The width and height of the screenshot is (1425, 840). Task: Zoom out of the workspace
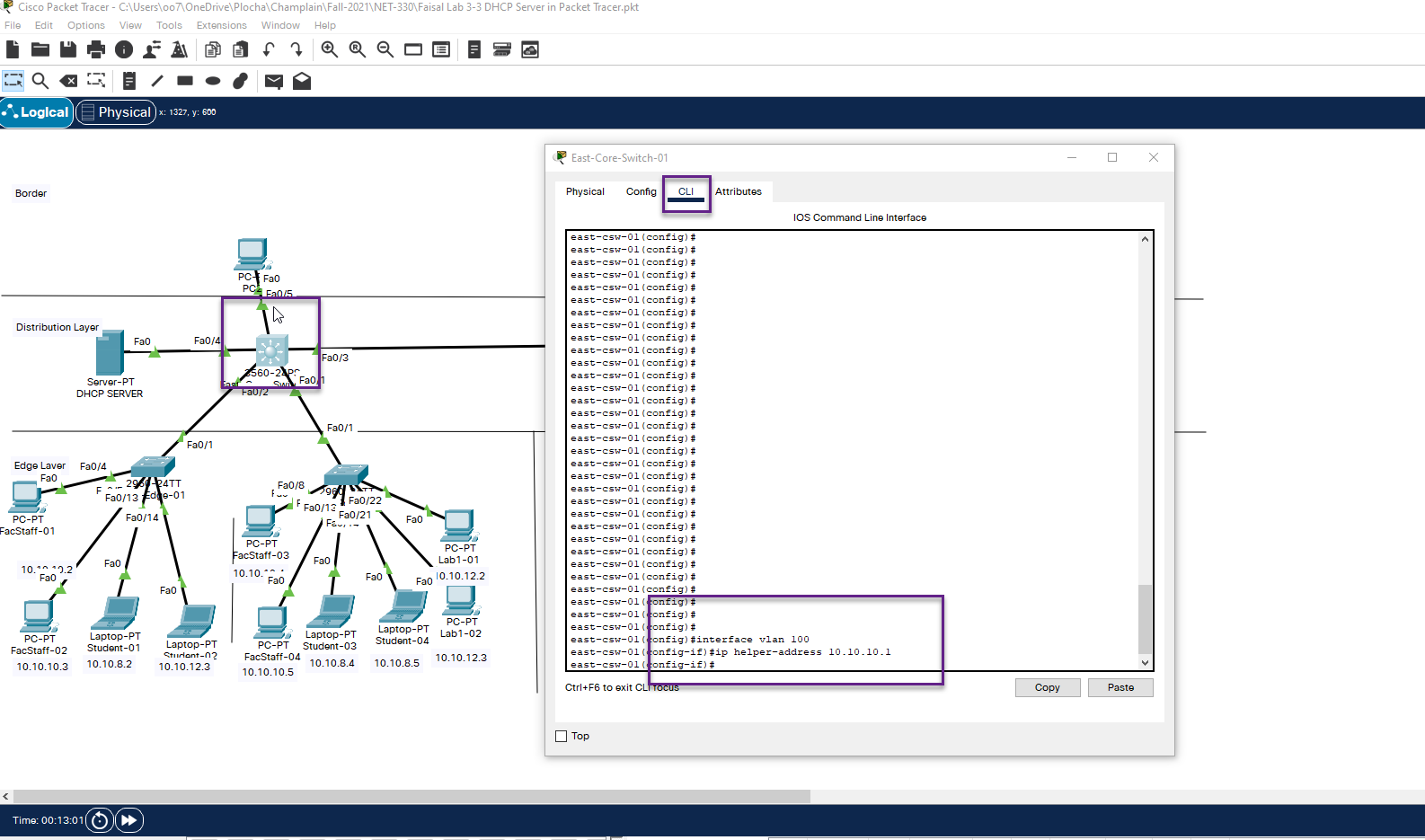click(385, 49)
